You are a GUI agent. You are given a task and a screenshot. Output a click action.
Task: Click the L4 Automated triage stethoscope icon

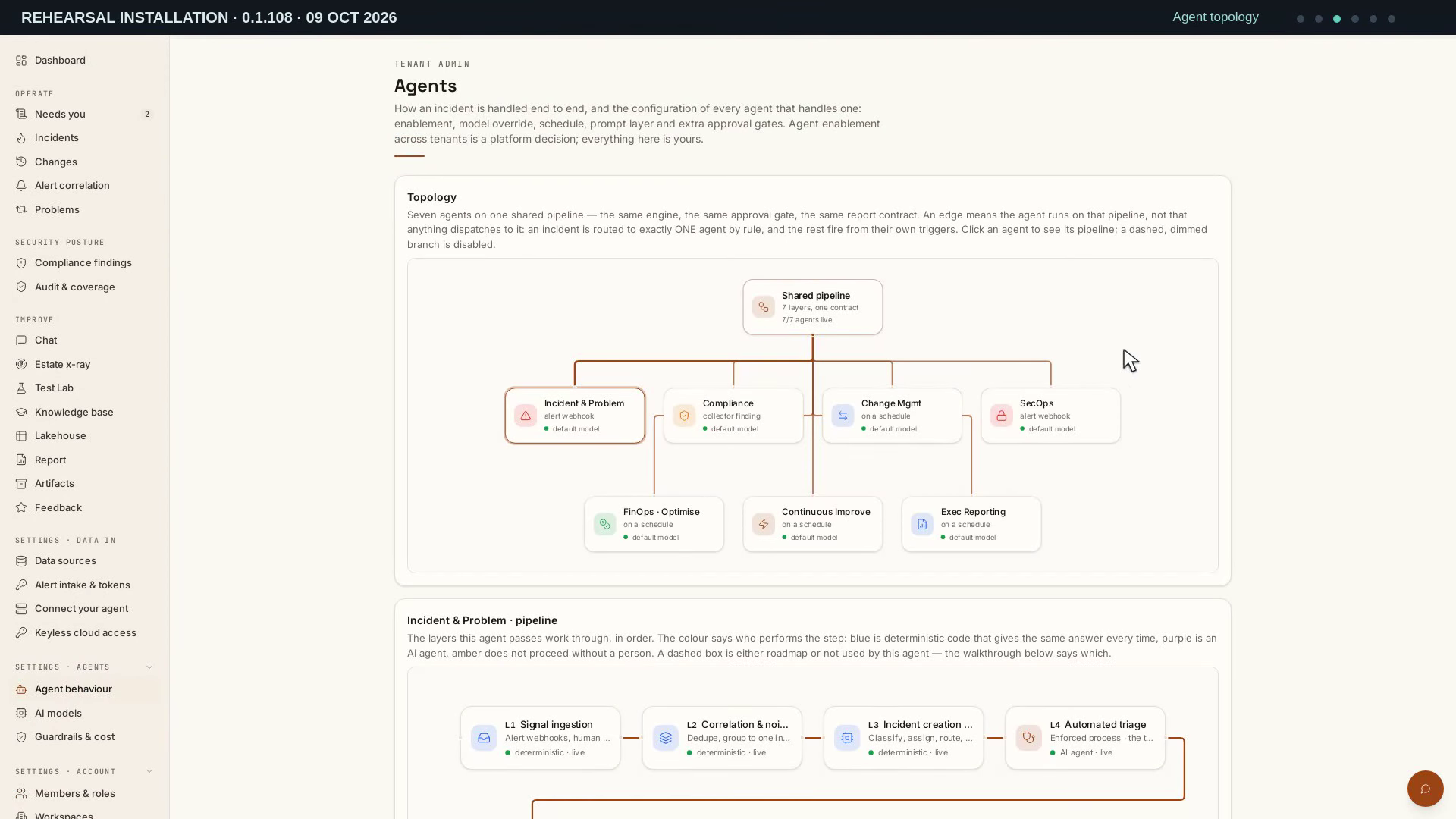(1028, 738)
